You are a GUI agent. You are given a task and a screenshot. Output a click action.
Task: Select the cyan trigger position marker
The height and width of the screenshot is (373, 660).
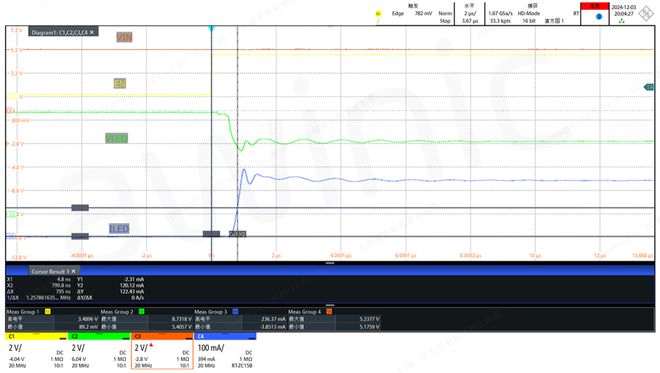(211, 28)
